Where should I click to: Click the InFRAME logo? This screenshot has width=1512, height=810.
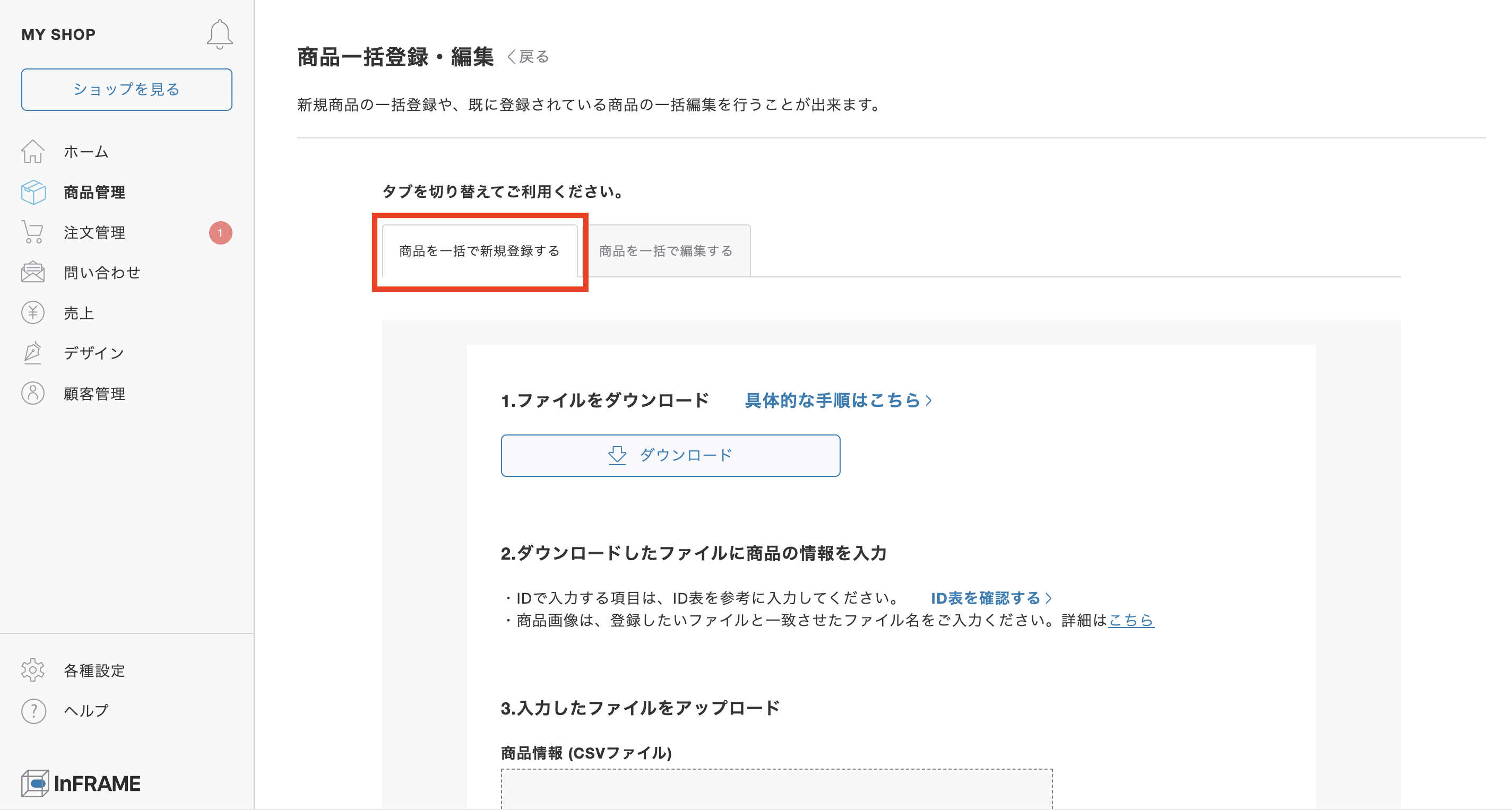[82, 783]
